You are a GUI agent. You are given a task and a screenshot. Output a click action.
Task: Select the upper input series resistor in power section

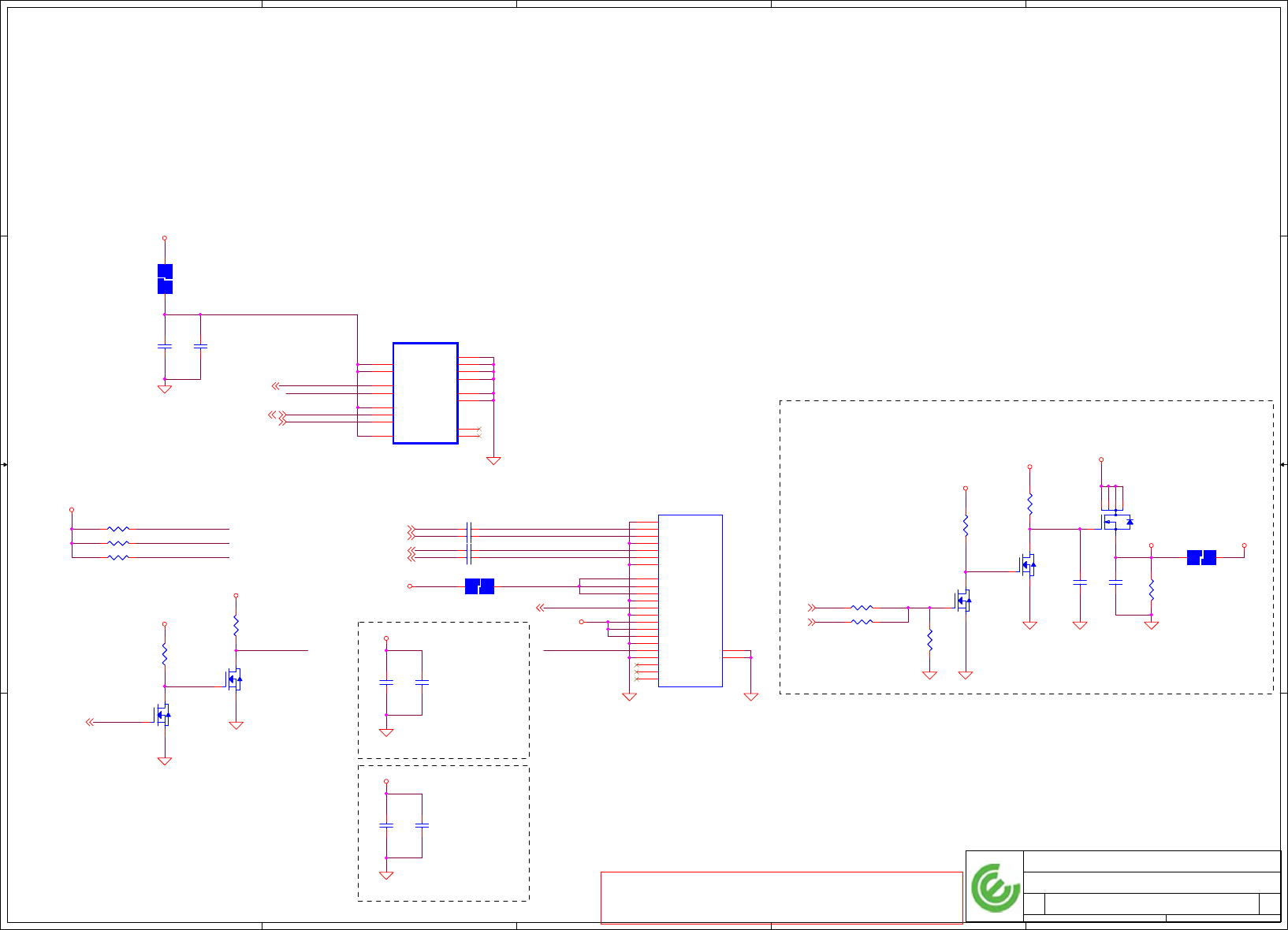[862, 608]
